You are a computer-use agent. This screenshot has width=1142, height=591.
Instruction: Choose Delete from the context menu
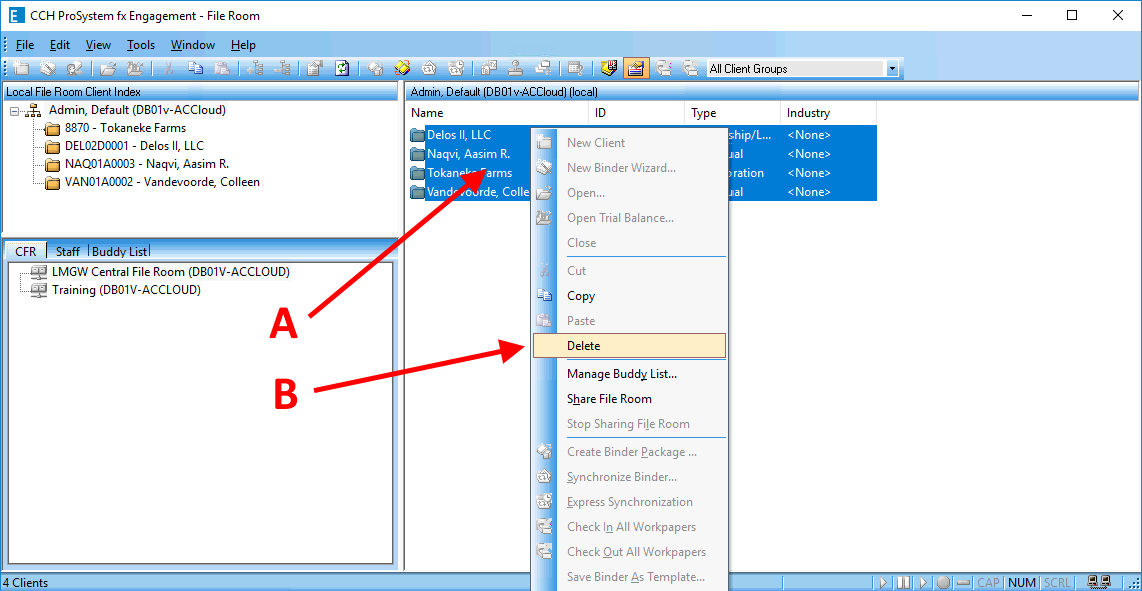(x=629, y=345)
